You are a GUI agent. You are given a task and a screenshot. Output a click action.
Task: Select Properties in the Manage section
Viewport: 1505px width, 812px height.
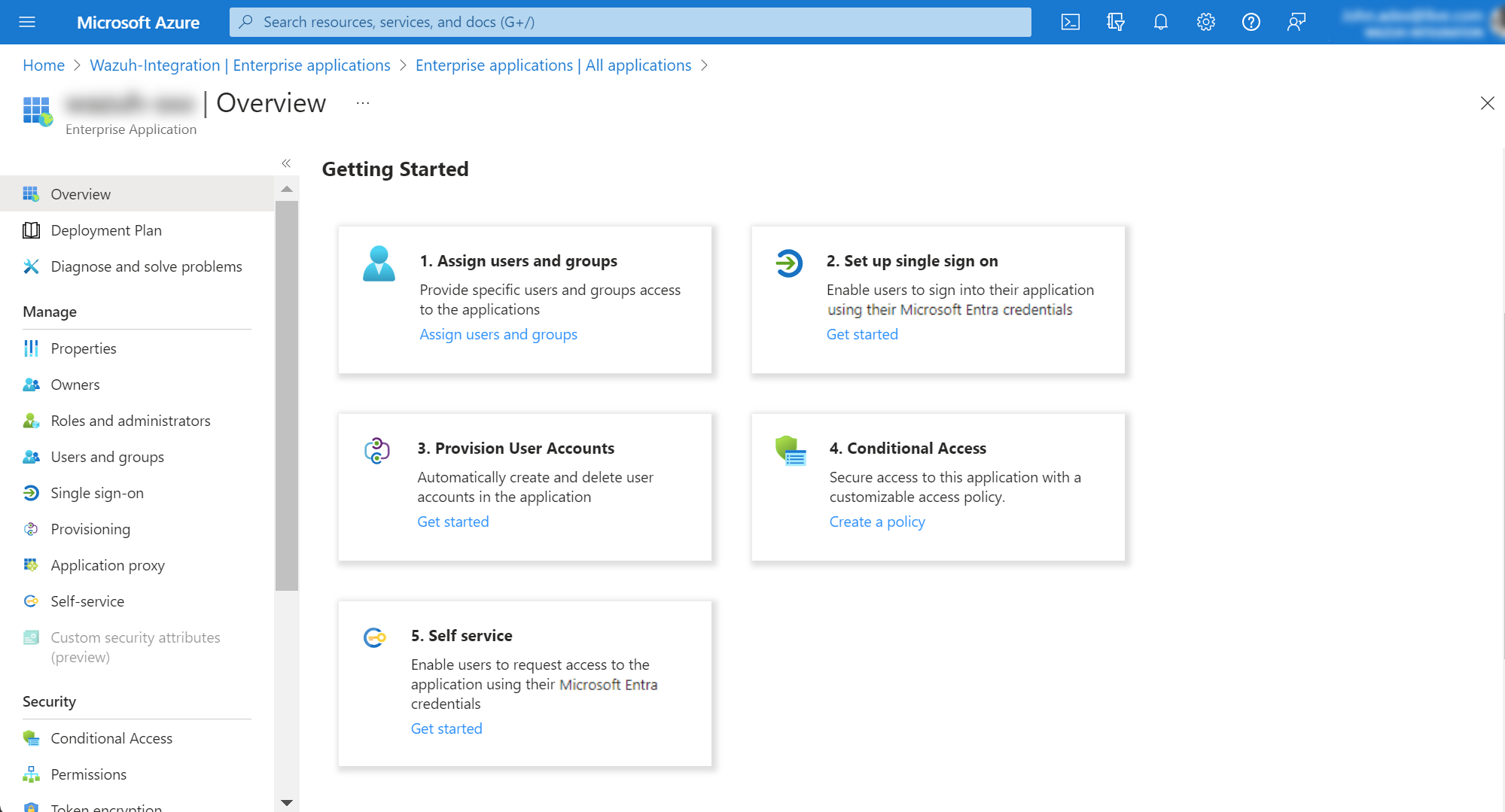[x=84, y=348]
